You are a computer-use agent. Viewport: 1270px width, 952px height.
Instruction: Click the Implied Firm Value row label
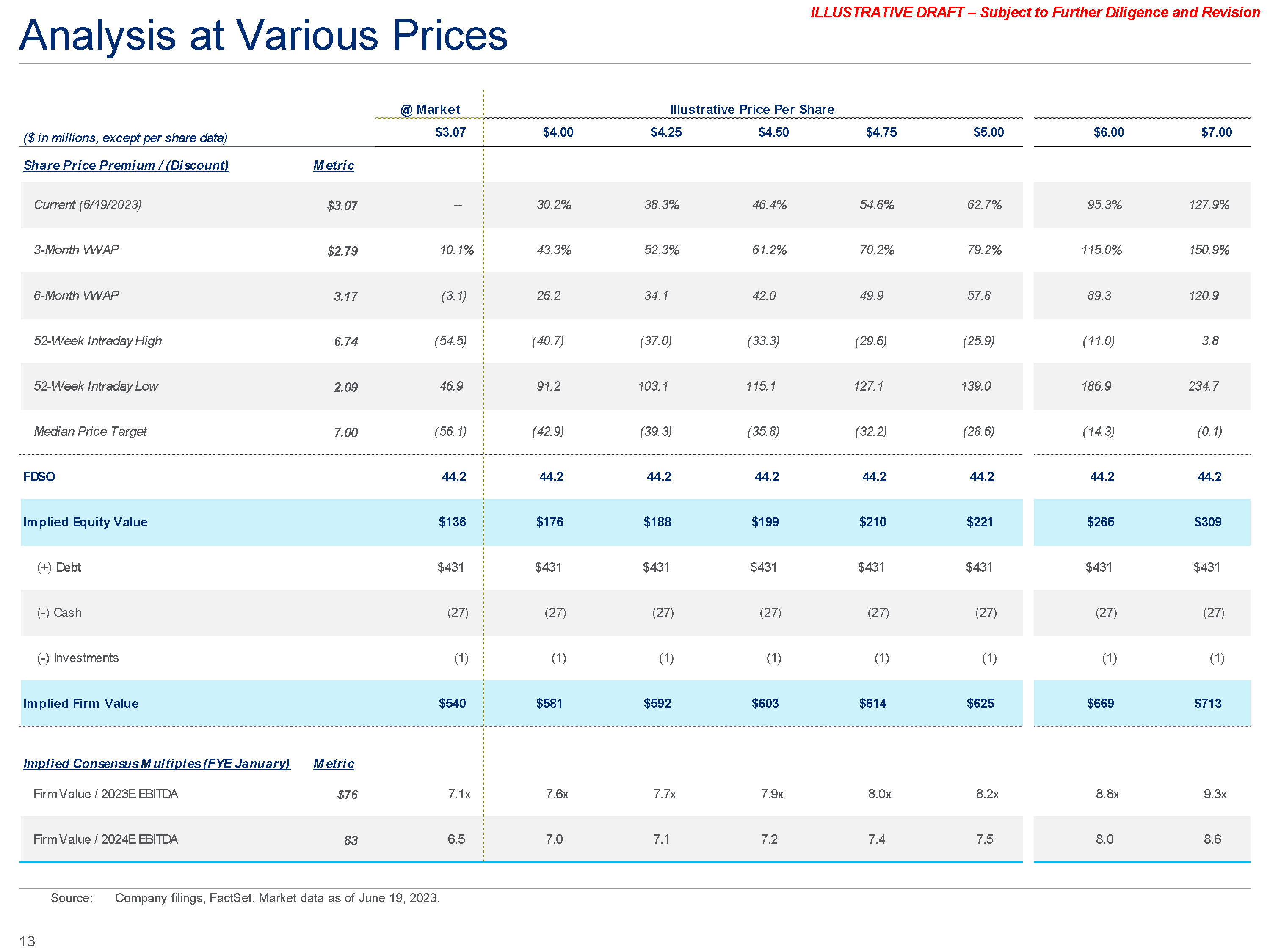80,703
